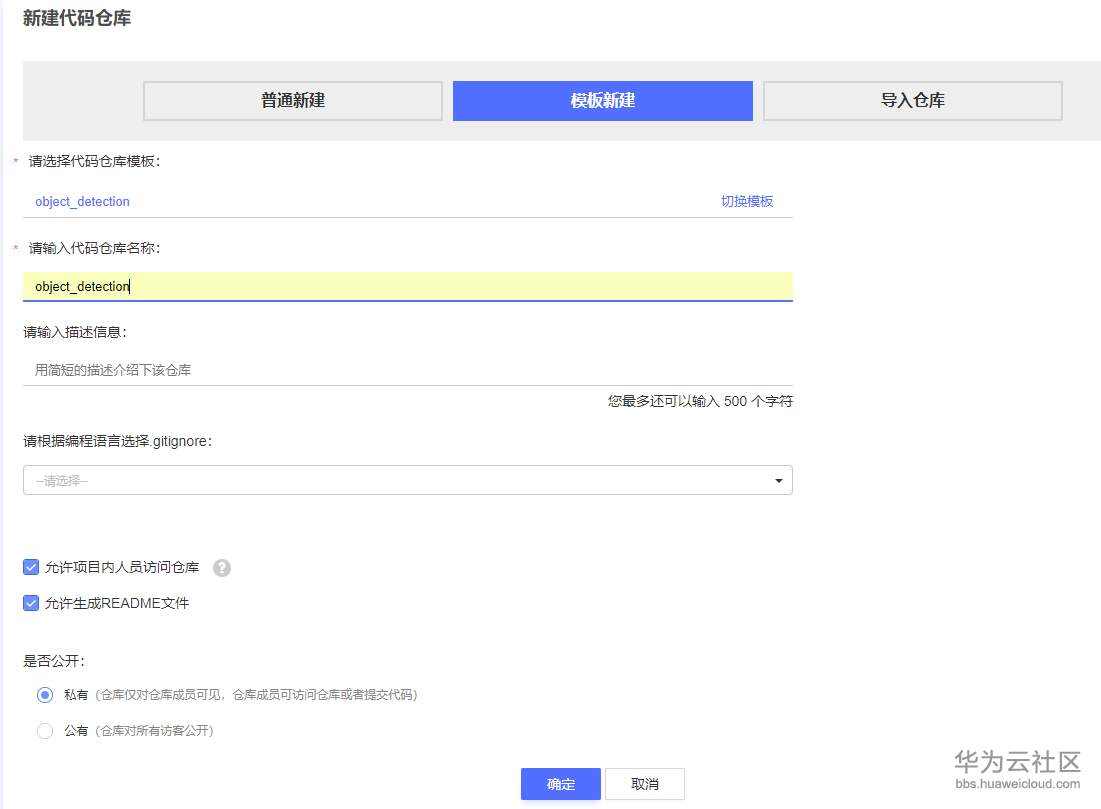Click the 华为云社区 watermark logo

[x=1018, y=762]
